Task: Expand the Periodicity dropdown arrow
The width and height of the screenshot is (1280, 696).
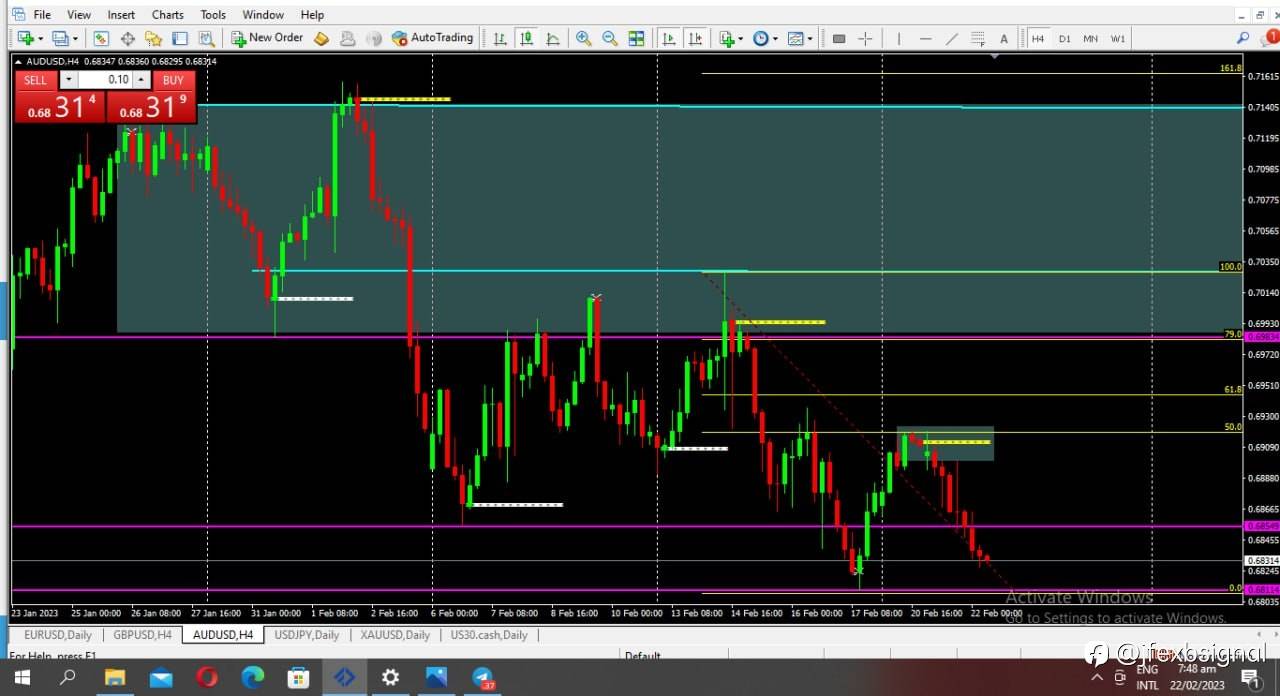Action: point(775,38)
